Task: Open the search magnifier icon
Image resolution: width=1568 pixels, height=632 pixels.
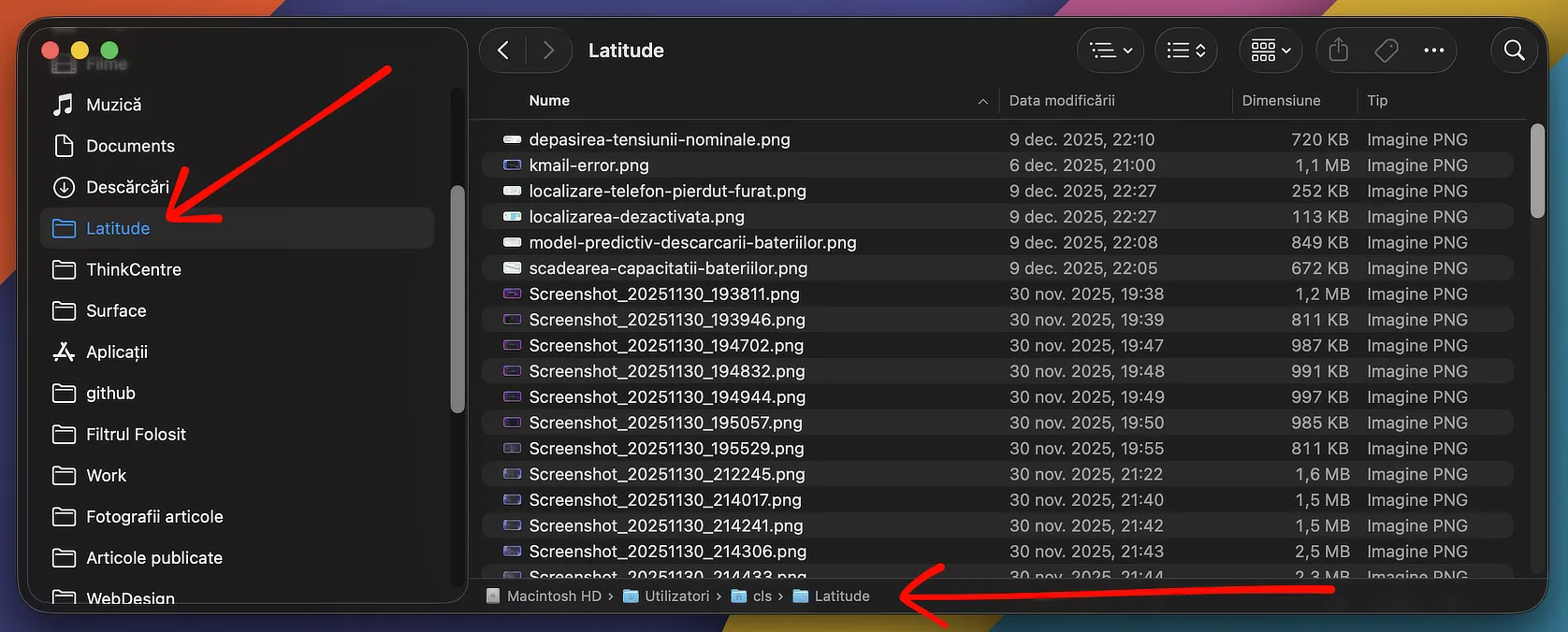Action: click(1514, 50)
